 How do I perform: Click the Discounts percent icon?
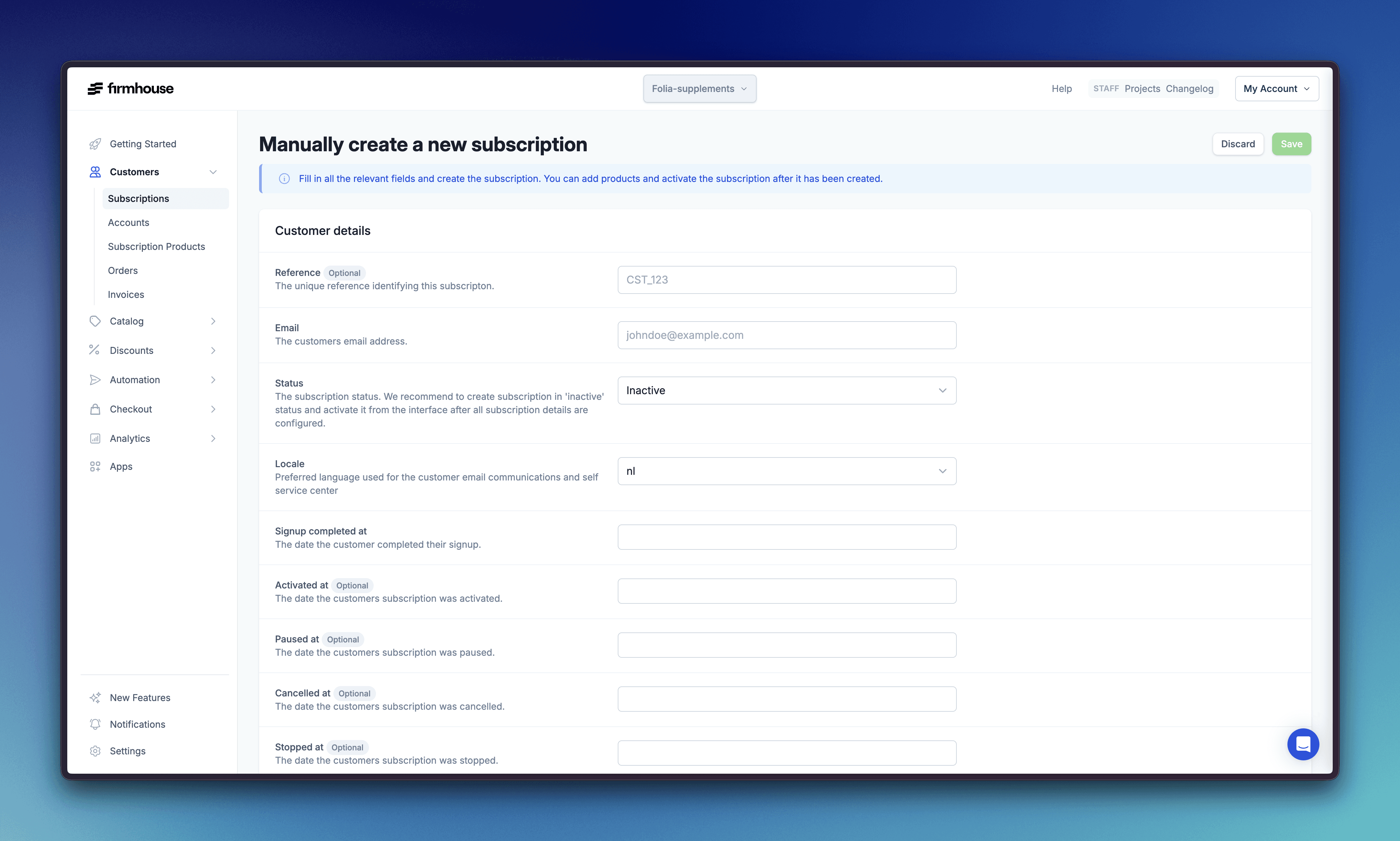95,350
